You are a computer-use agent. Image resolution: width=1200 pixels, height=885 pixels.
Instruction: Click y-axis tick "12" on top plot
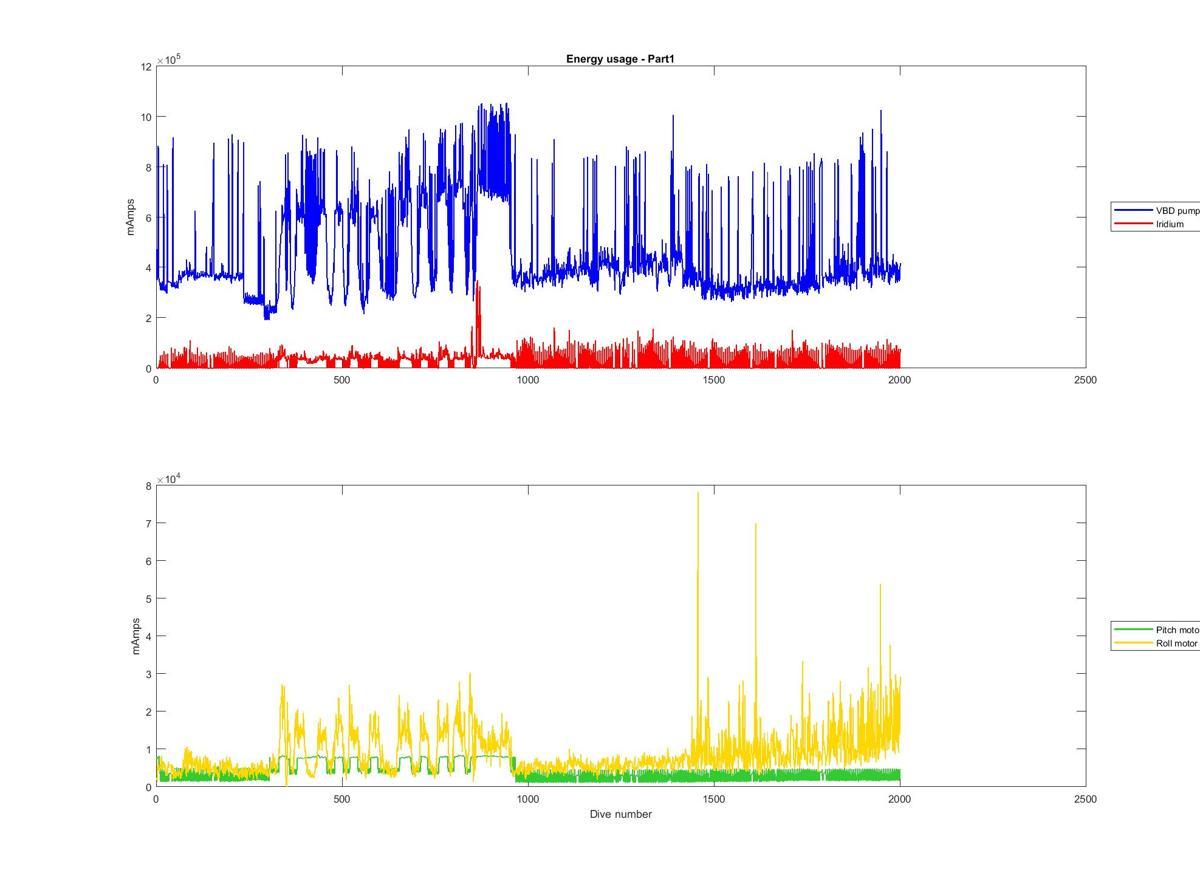click(x=146, y=66)
